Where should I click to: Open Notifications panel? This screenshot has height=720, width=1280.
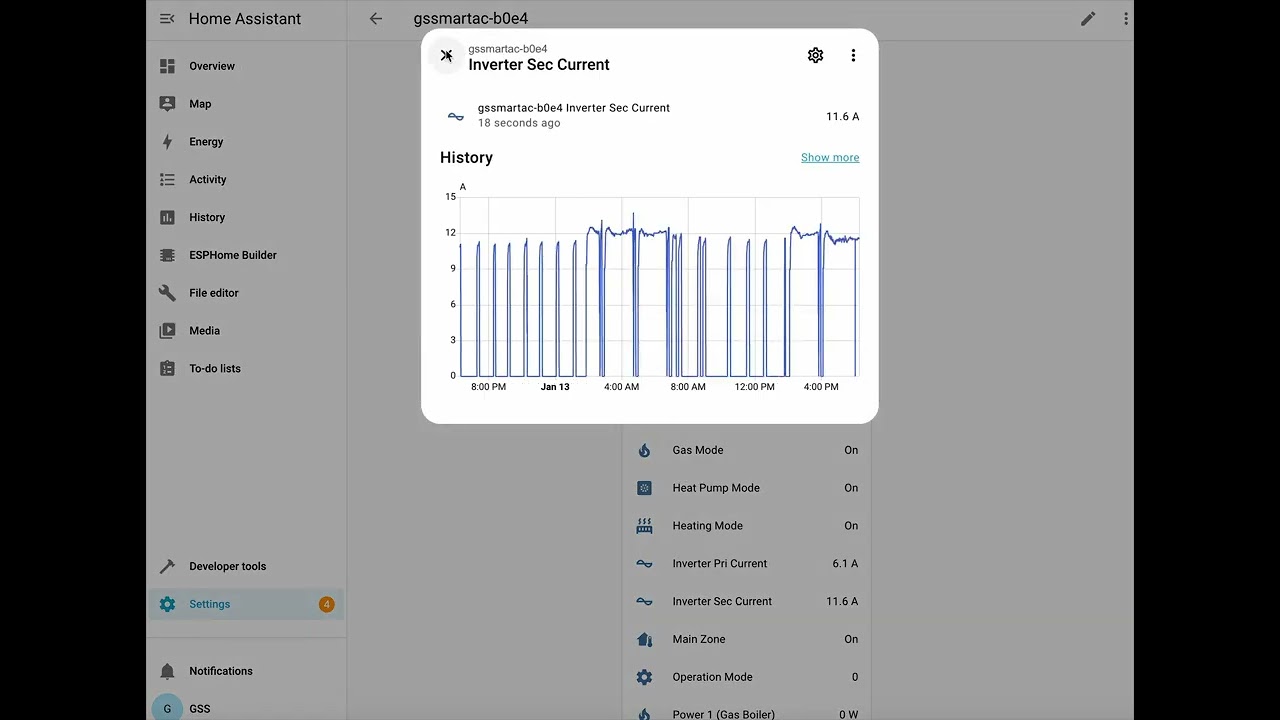point(245,671)
